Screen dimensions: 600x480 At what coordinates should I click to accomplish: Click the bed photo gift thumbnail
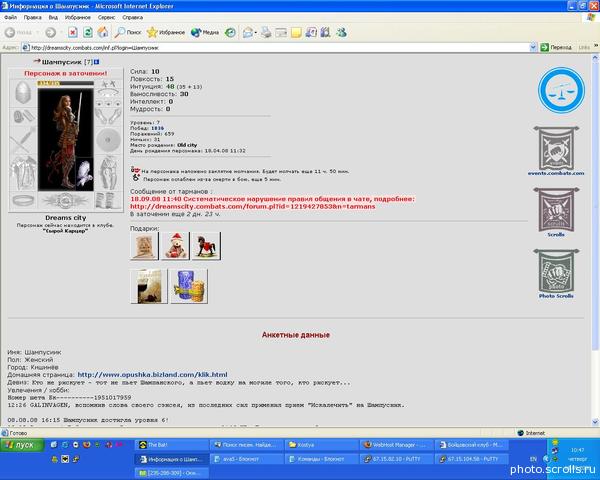[149, 286]
